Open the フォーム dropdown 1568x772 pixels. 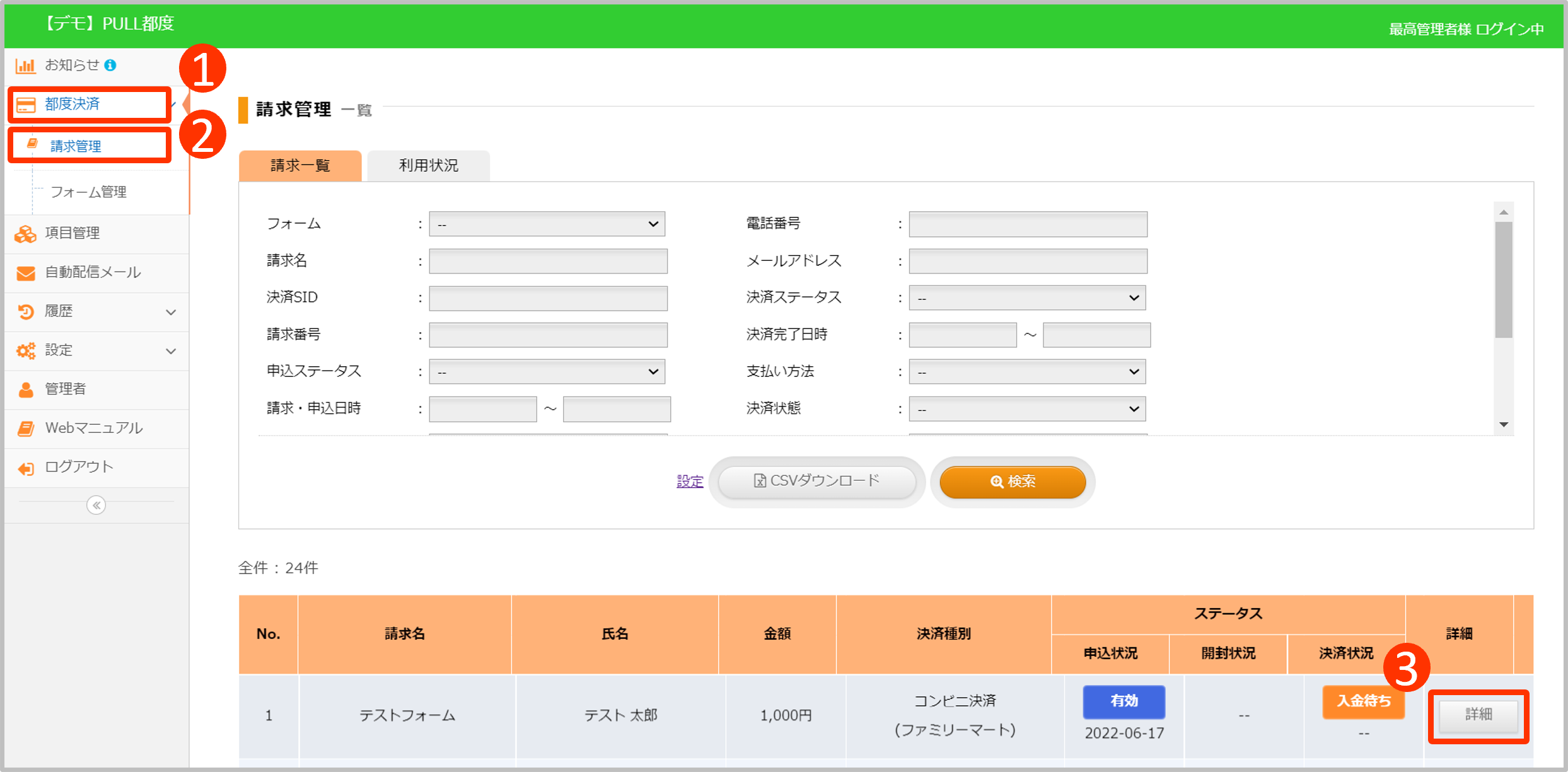point(547,224)
